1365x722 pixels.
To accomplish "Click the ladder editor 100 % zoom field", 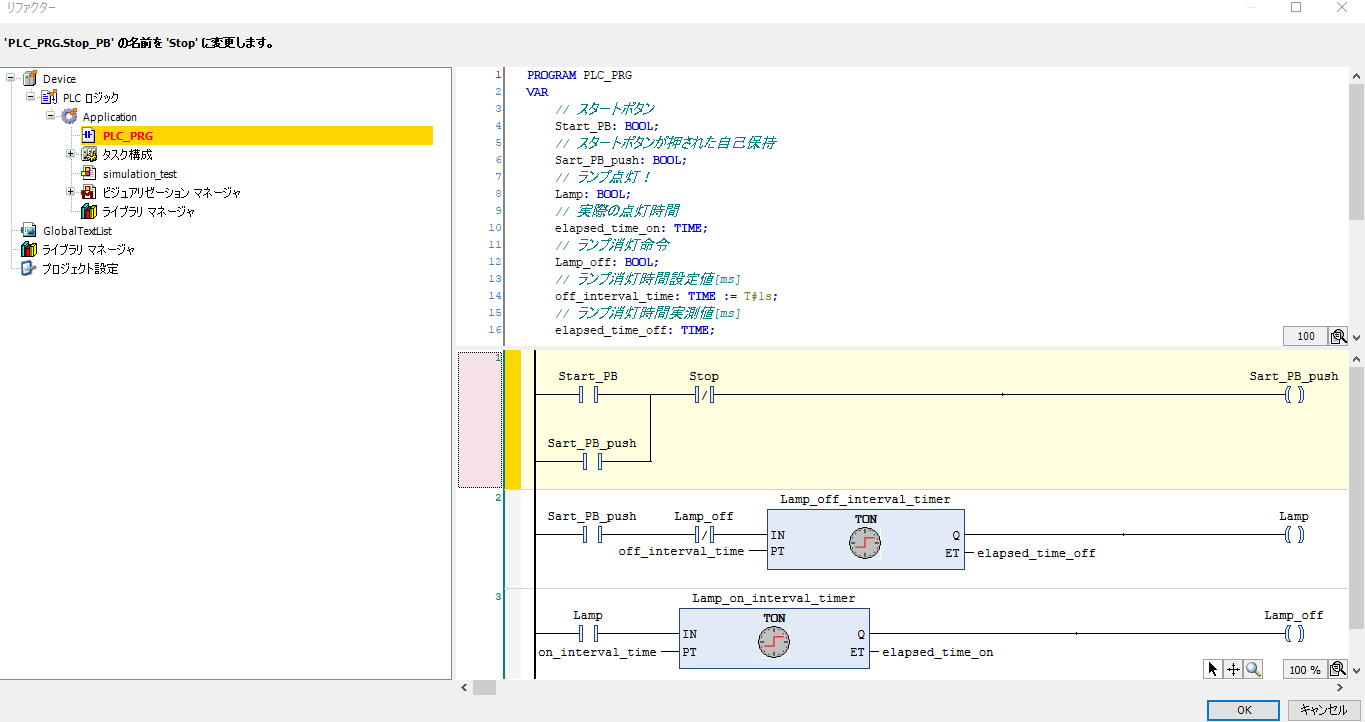I will pos(1304,669).
